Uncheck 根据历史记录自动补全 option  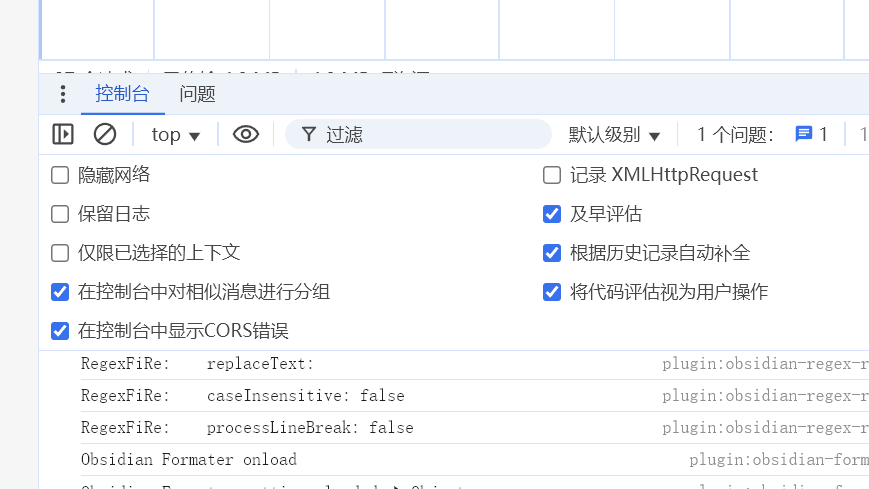552,253
